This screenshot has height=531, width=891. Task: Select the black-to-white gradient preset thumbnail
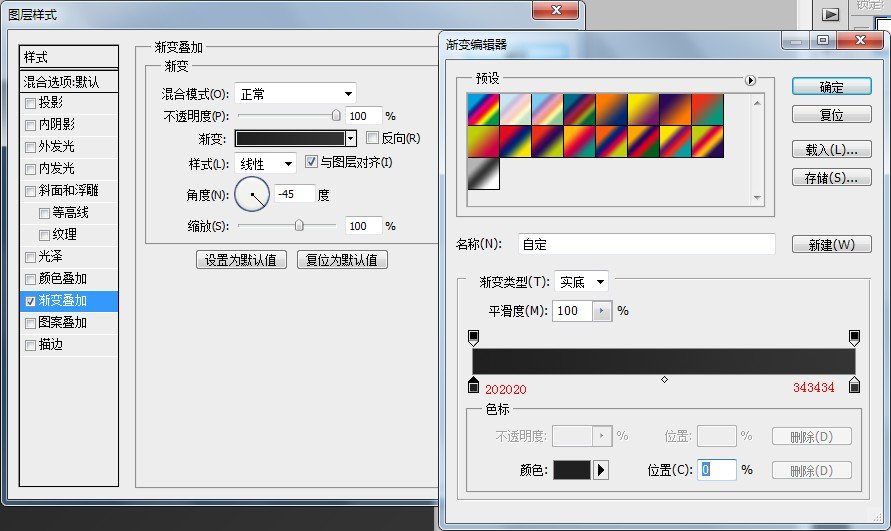click(484, 173)
